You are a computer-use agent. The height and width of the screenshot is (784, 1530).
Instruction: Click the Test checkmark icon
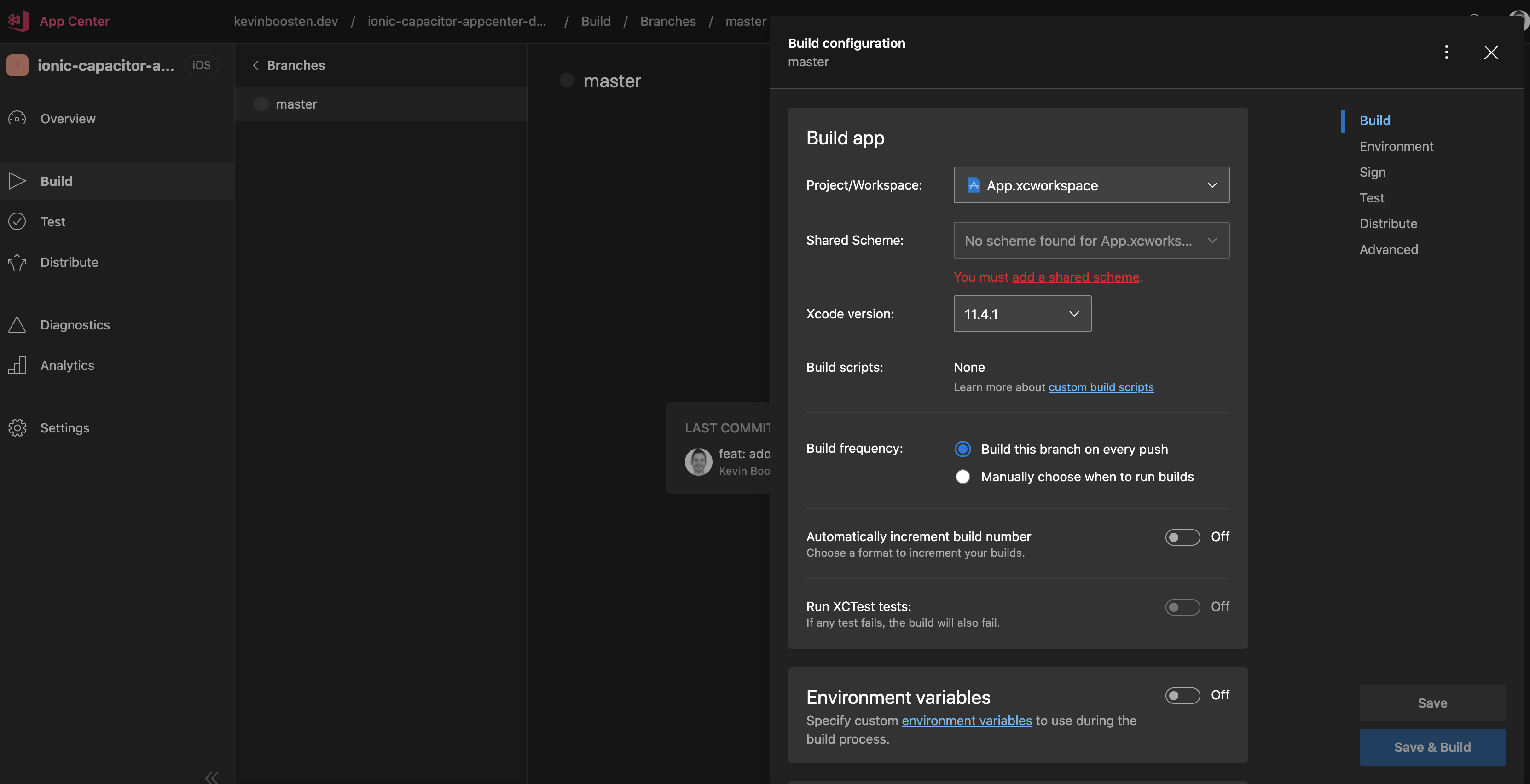17,221
